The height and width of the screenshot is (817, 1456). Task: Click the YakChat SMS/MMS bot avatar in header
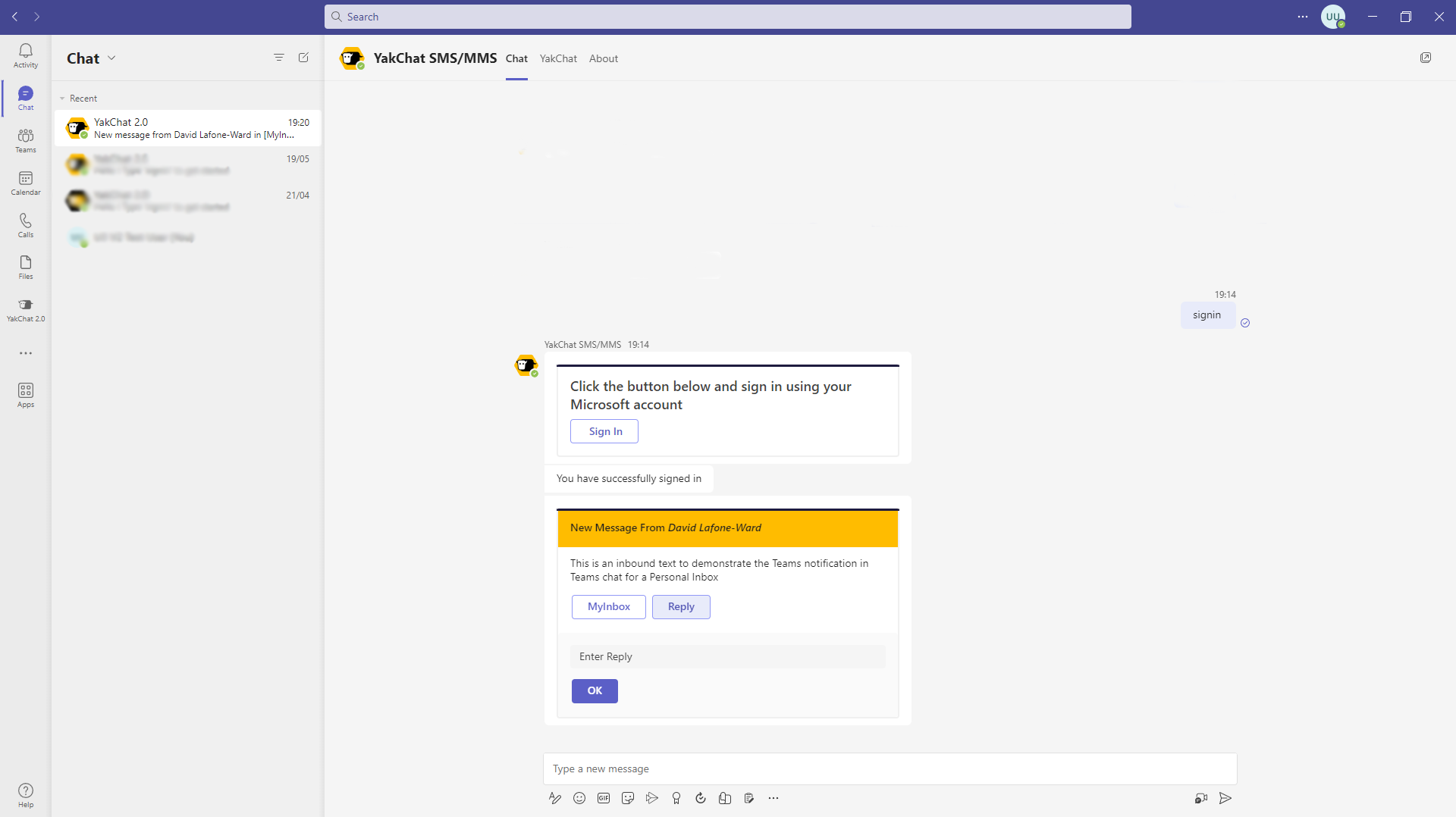pos(352,58)
